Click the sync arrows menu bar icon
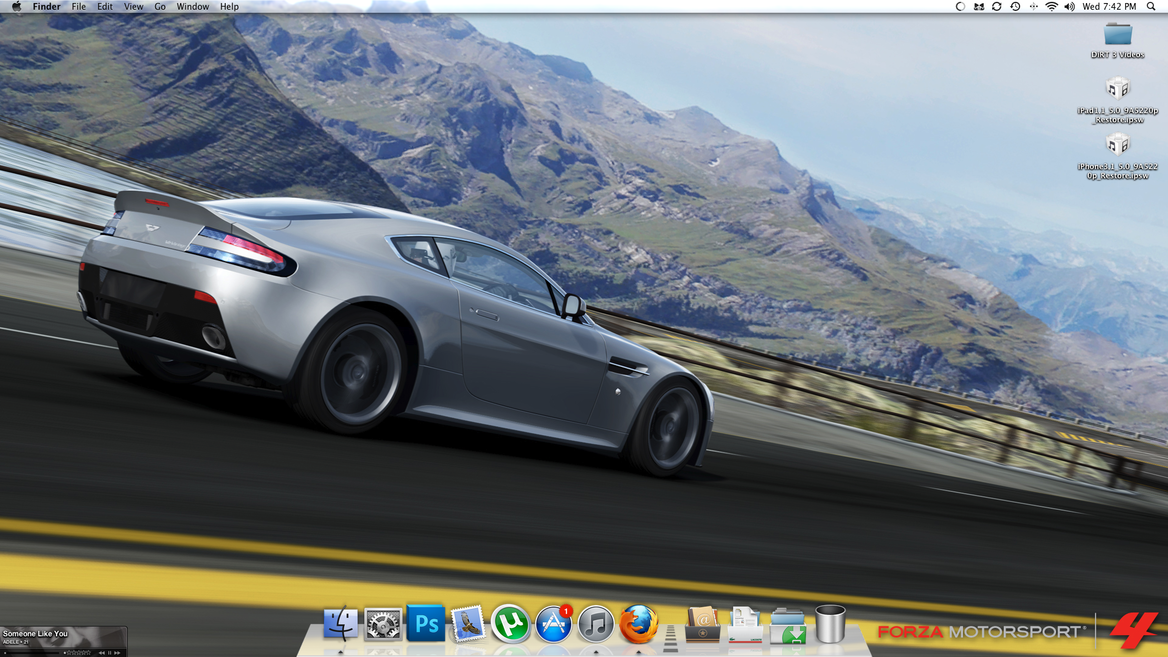Viewport: 1168px width, 657px height. point(996,7)
